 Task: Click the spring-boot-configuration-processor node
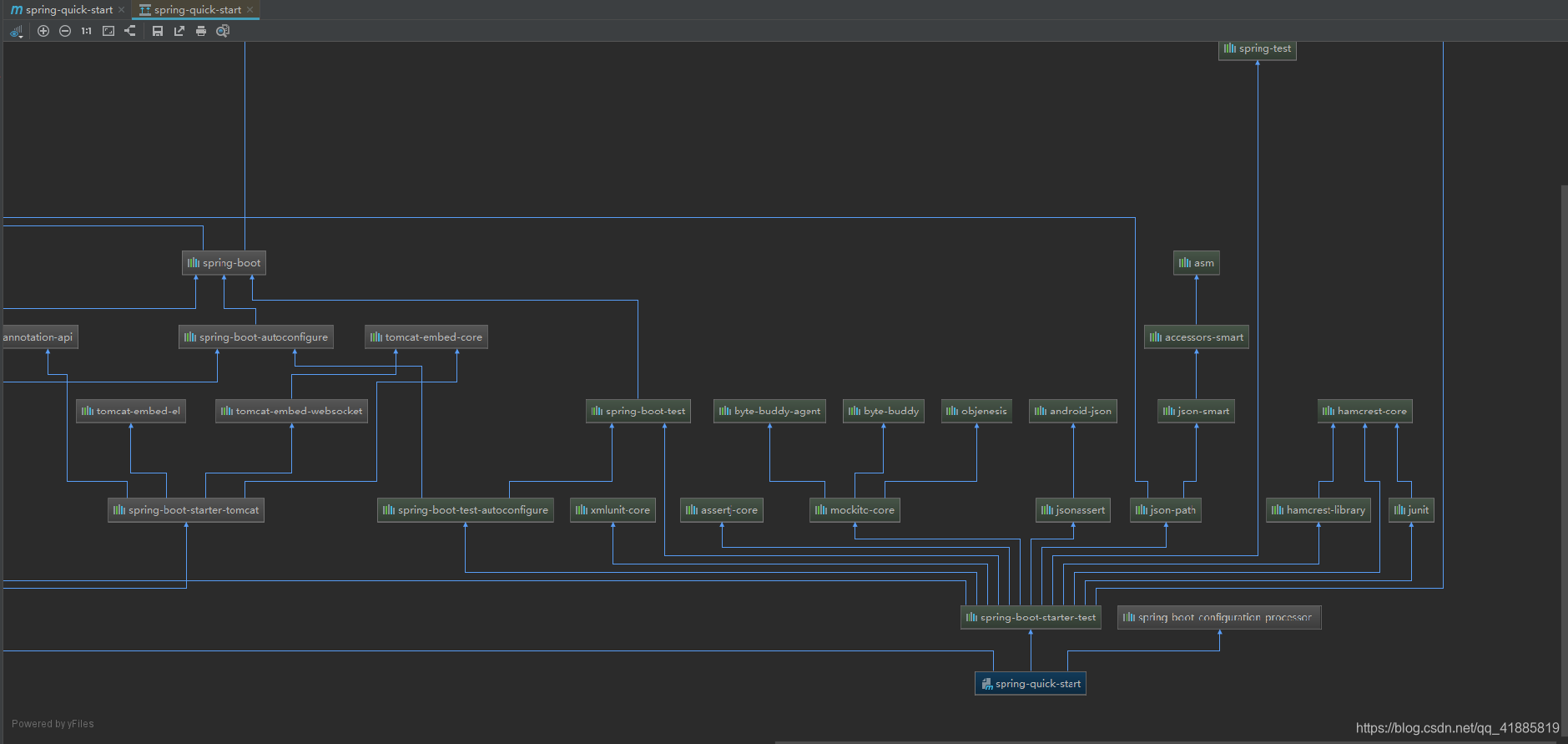point(1219,618)
